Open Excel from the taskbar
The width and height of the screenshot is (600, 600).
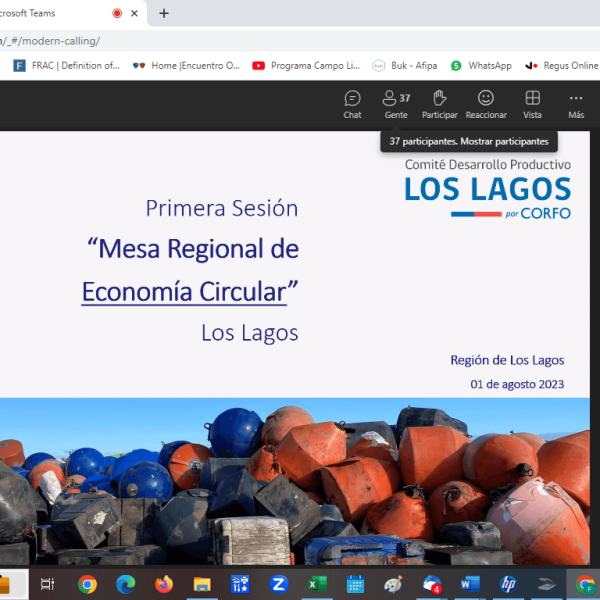point(317,584)
